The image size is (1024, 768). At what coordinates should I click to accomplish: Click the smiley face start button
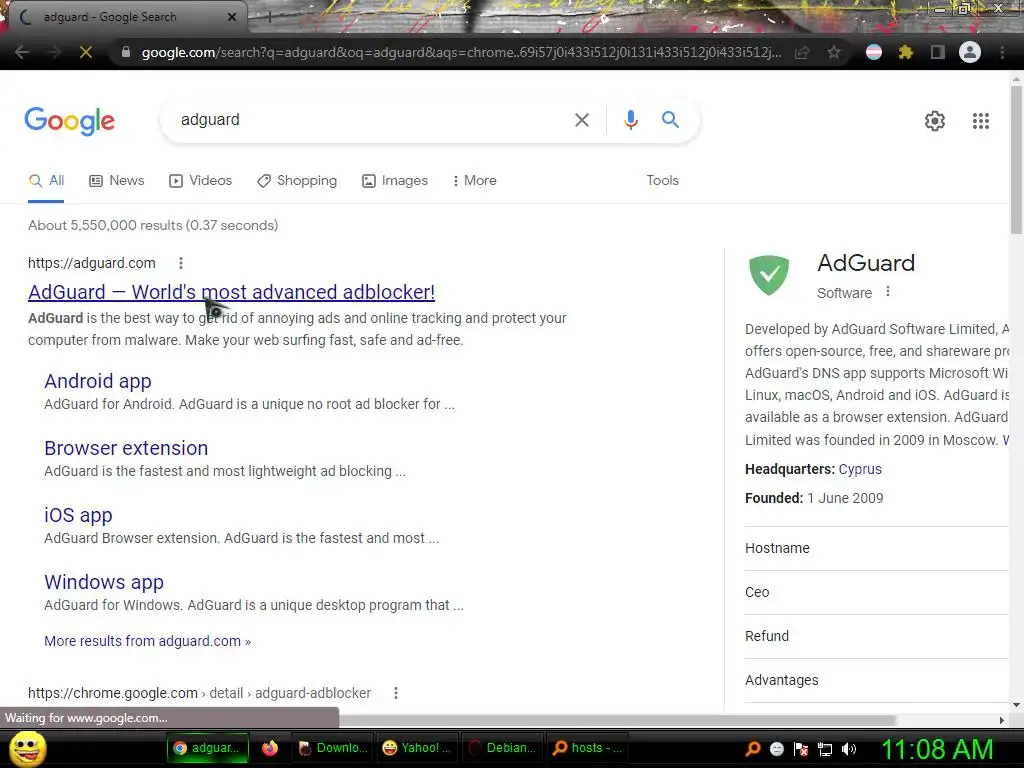click(x=28, y=748)
